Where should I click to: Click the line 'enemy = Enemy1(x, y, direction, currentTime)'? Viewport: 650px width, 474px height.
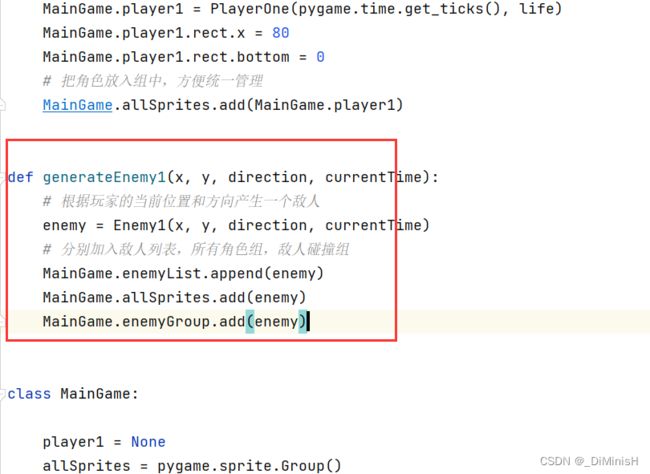coord(236,226)
